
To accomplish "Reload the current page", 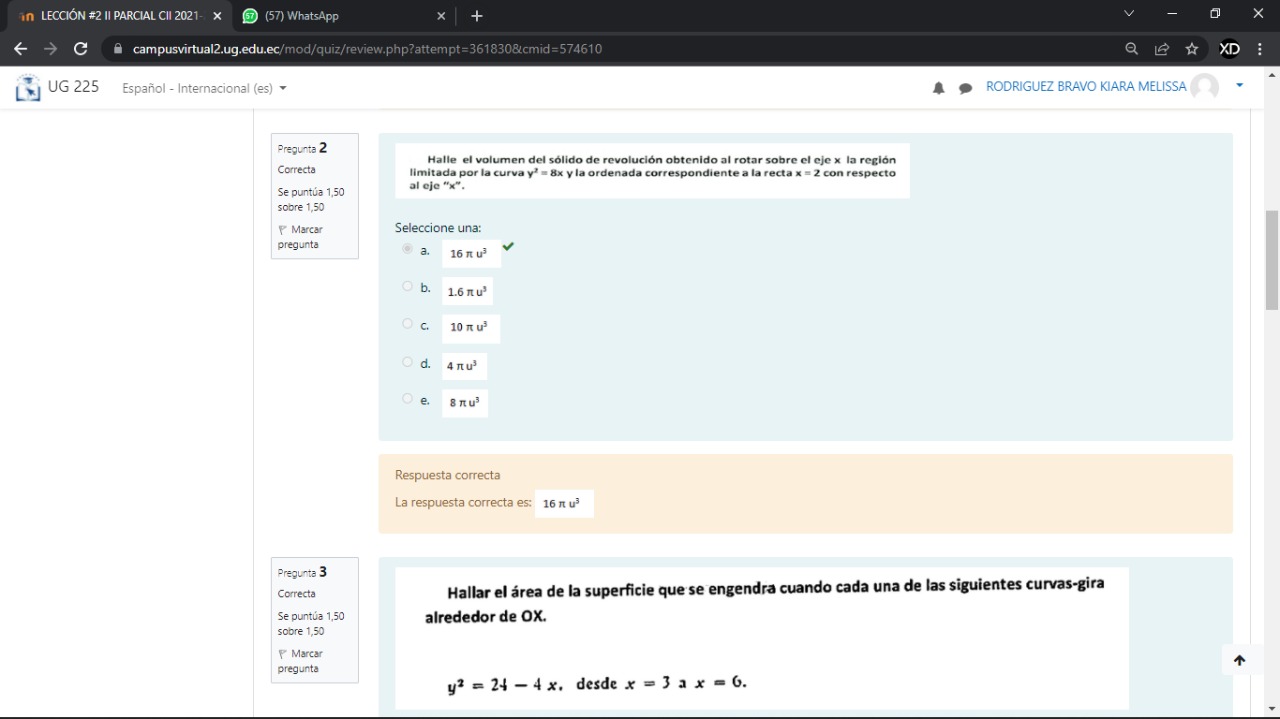I will (x=81, y=48).
